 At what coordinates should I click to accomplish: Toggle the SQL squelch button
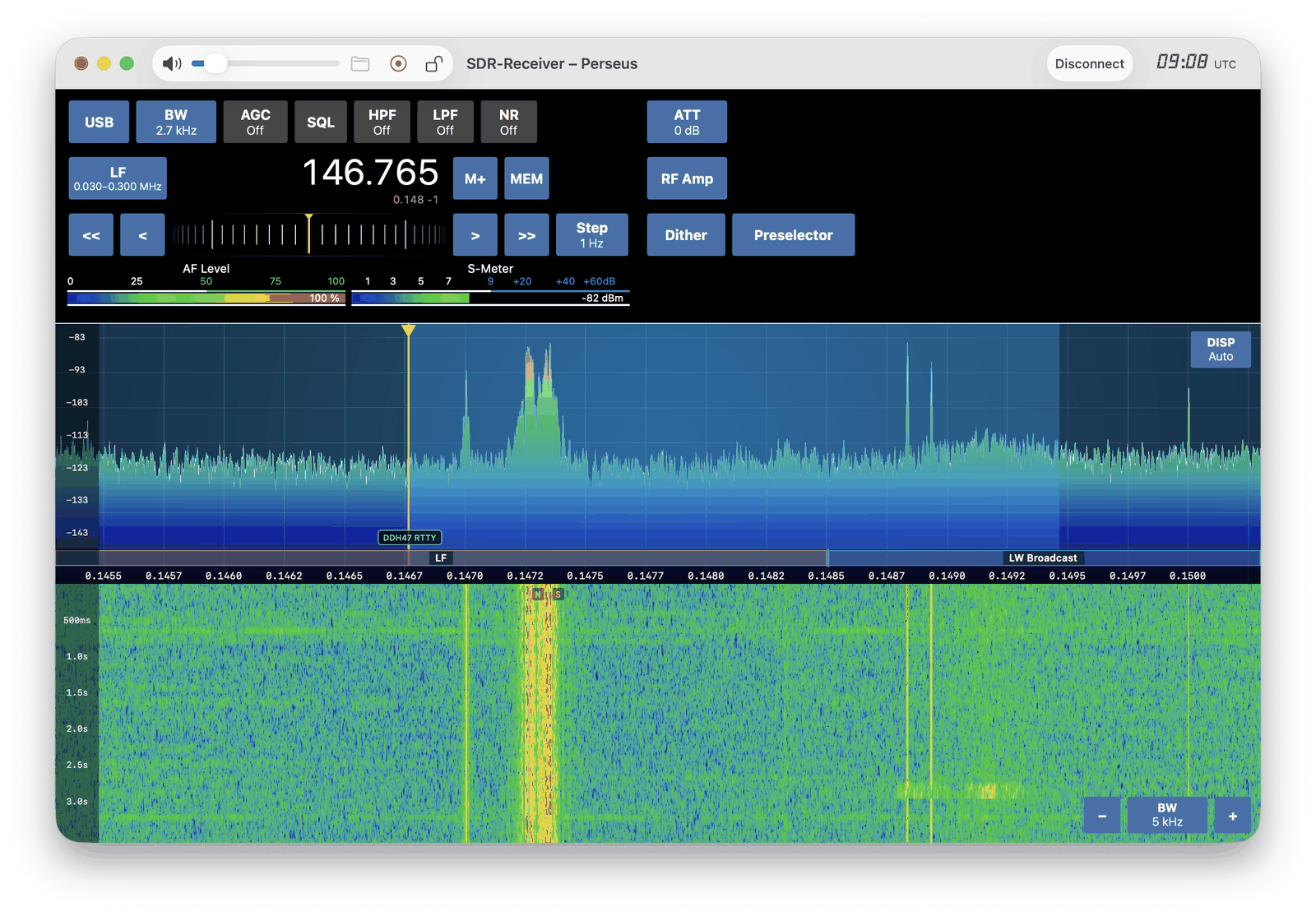321,122
